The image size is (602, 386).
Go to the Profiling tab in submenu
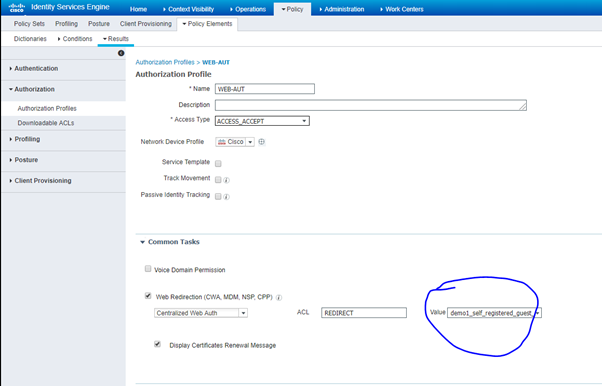pos(66,24)
